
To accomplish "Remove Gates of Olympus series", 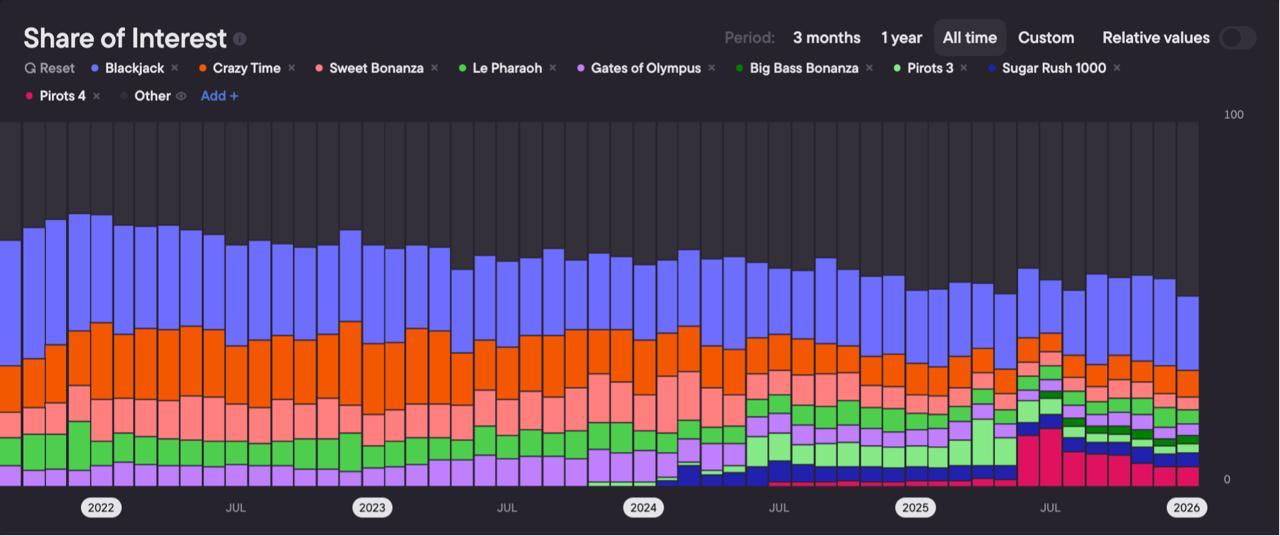I will [x=712, y=68].
